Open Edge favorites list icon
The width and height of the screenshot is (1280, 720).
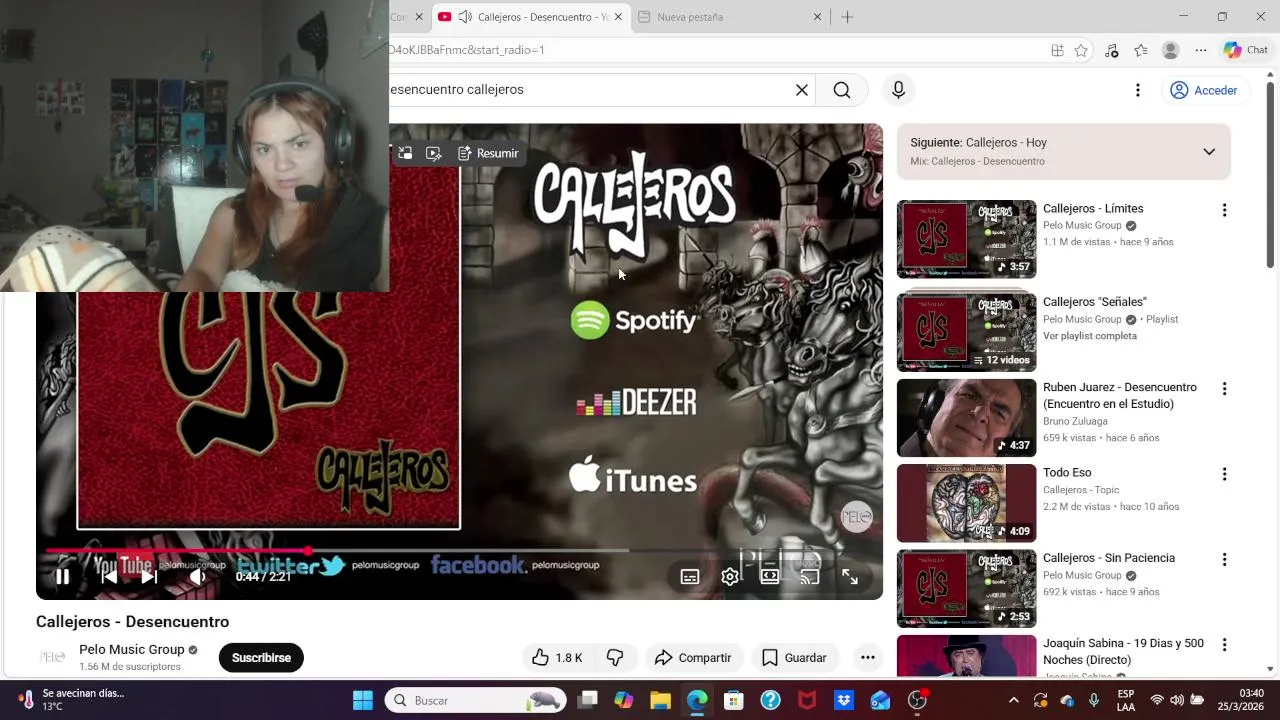(1141, 50)
